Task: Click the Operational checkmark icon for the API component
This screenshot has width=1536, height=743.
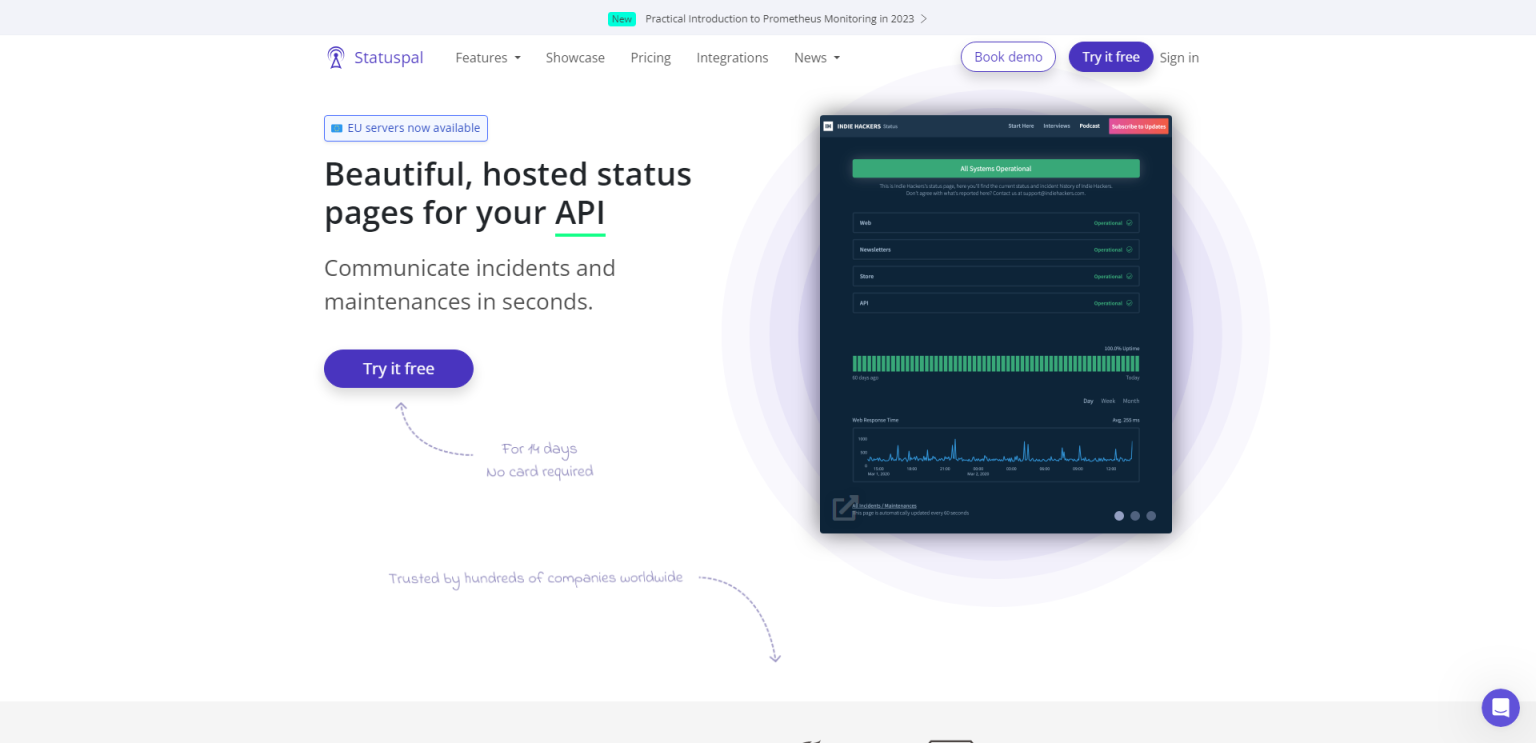Action: [x=1132, y=302]
